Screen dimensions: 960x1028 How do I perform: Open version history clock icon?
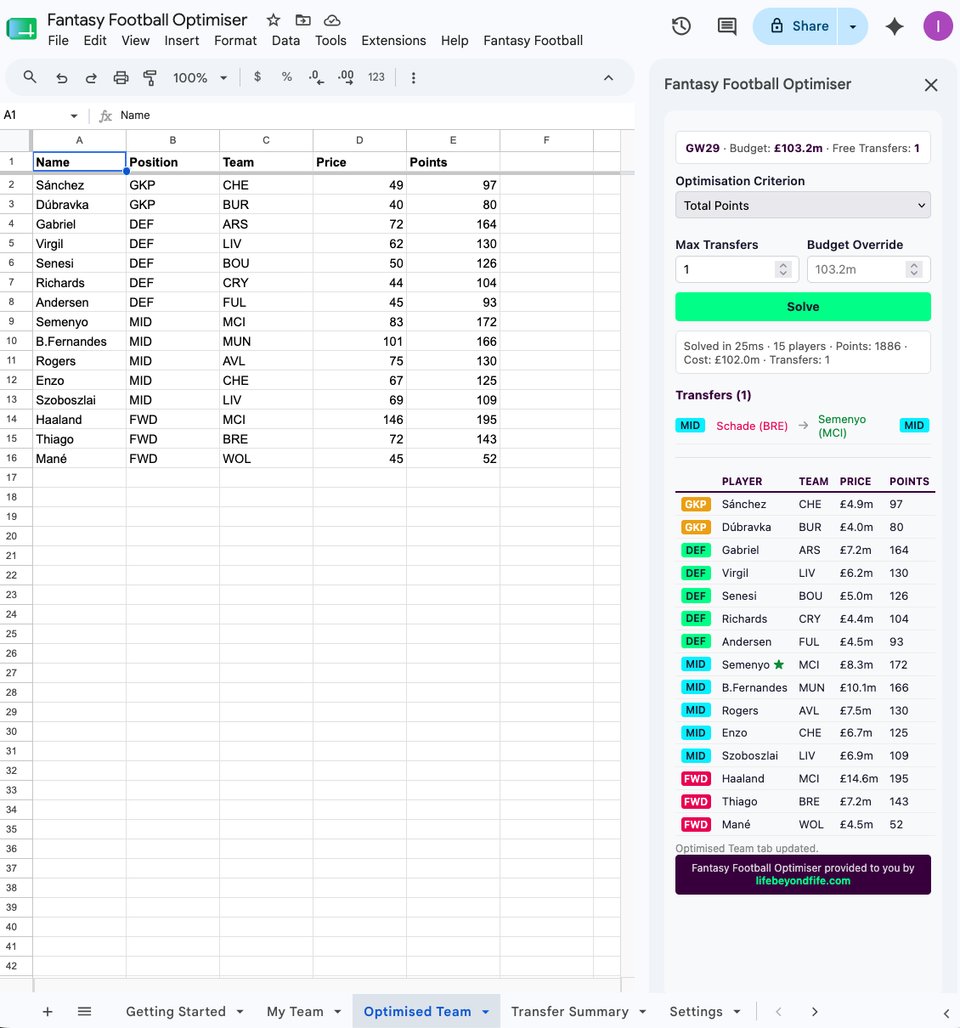(x=681, y=26)
